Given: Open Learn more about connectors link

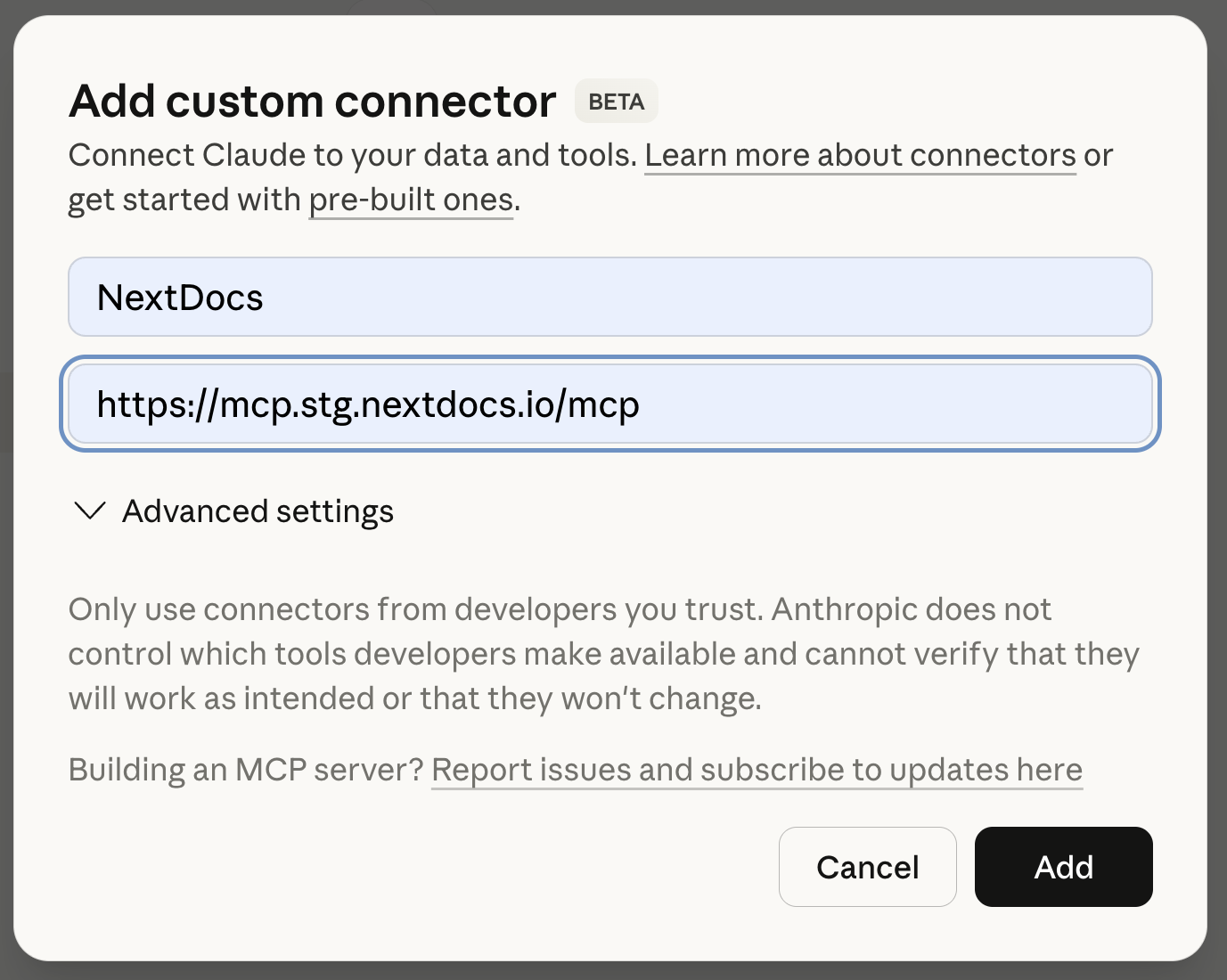Looking at the screenshot, I should coord(859,155).
